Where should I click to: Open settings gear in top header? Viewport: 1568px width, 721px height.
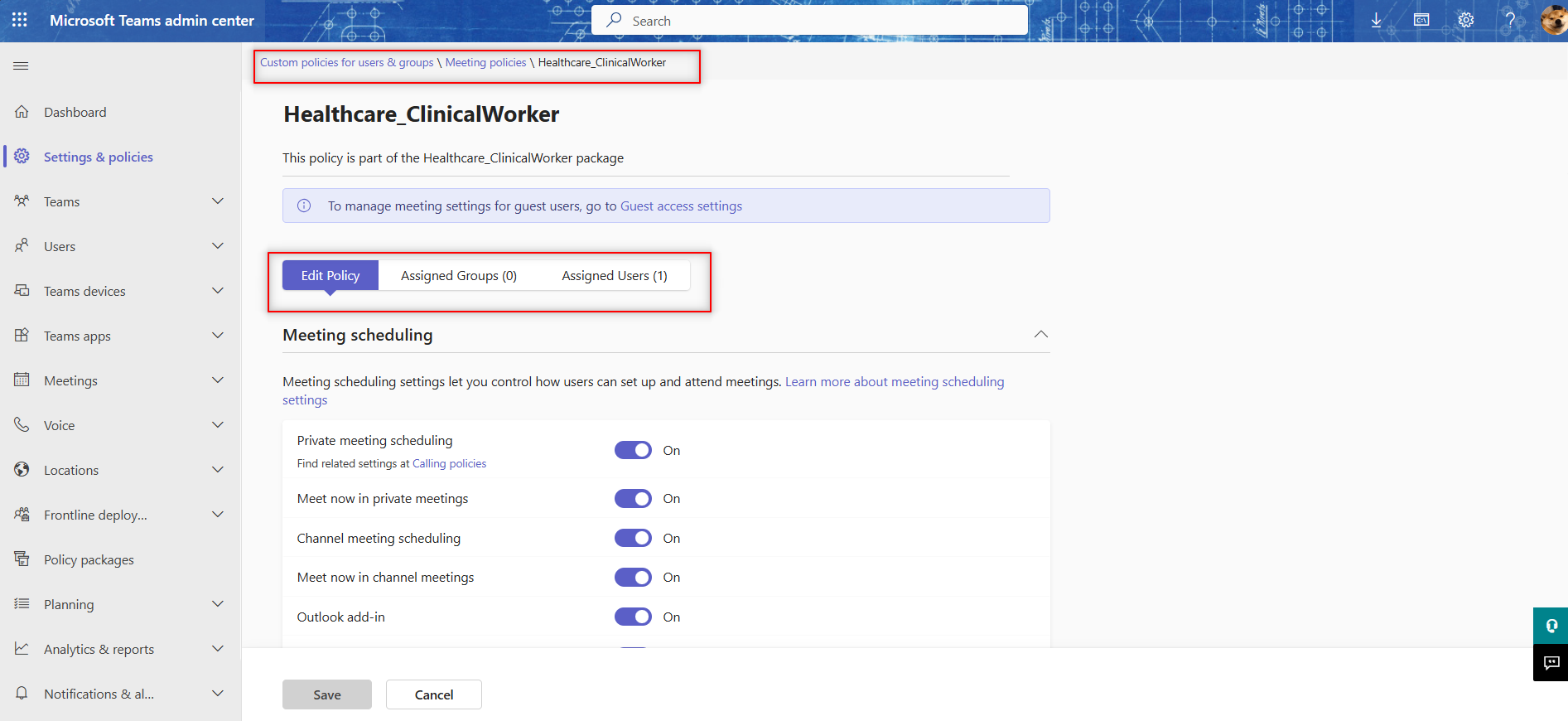(x=1466, y=20)
